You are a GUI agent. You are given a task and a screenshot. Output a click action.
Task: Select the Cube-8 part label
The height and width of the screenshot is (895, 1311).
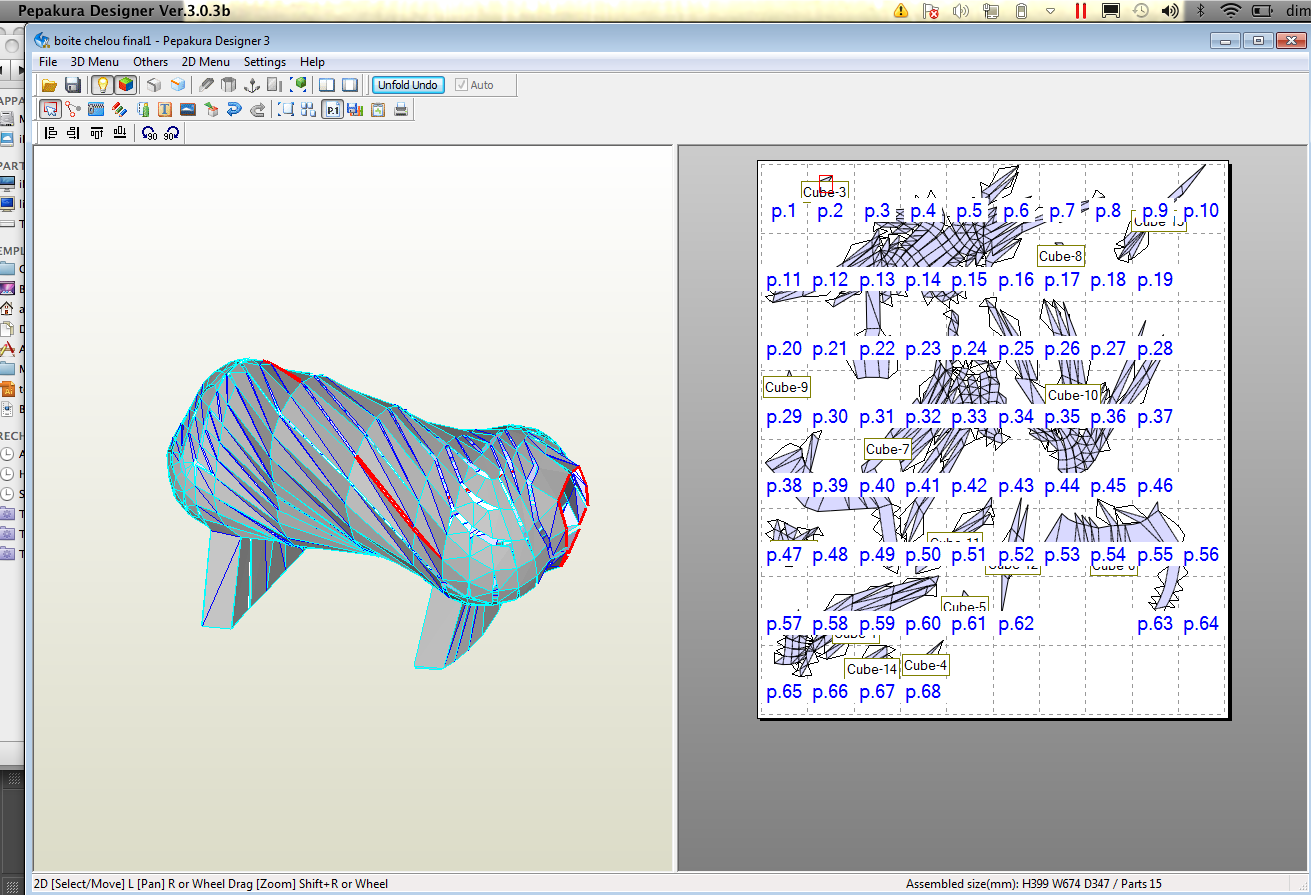(x=1061, y=256)
